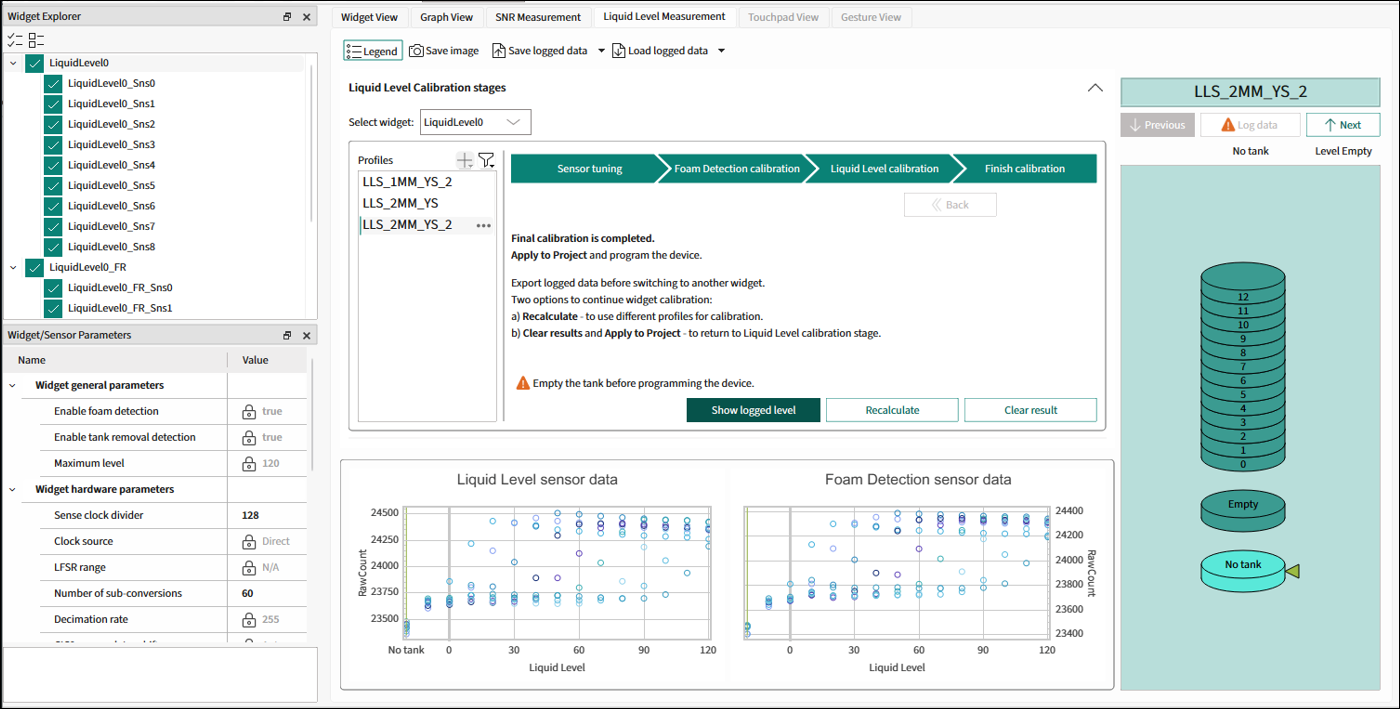The height and width of the screenshot is (709, 1400).
Task: Toggle the LiquidLevel0_Sns5 checkbox
Action: [54, 185]
